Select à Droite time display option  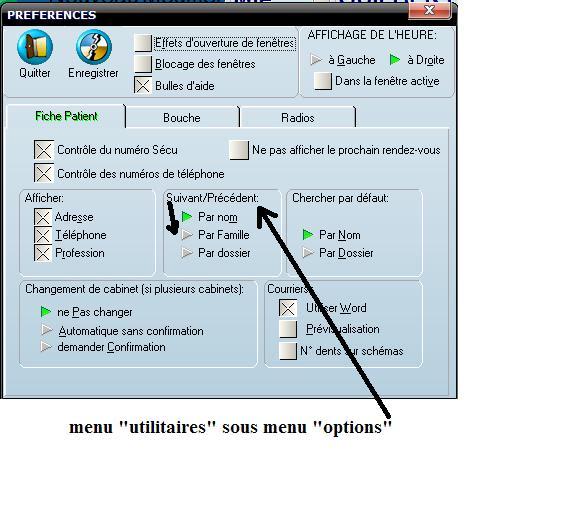click(x=395, y=60)
